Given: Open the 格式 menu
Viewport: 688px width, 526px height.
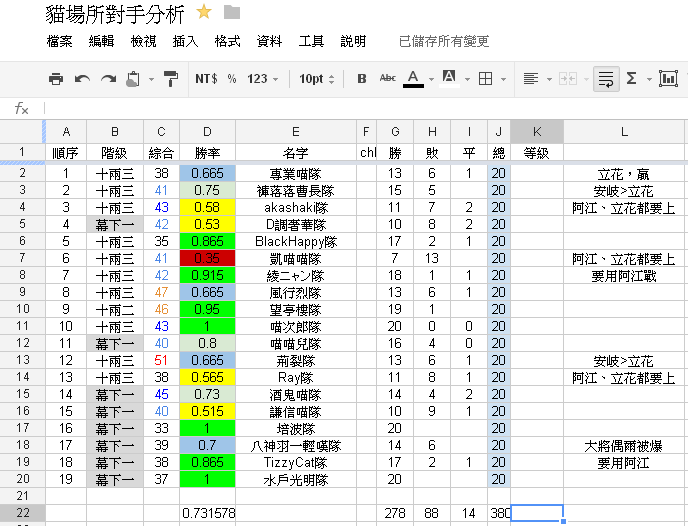Looking at the screenshot, I should pyautogui.click(x=227, y=42).
